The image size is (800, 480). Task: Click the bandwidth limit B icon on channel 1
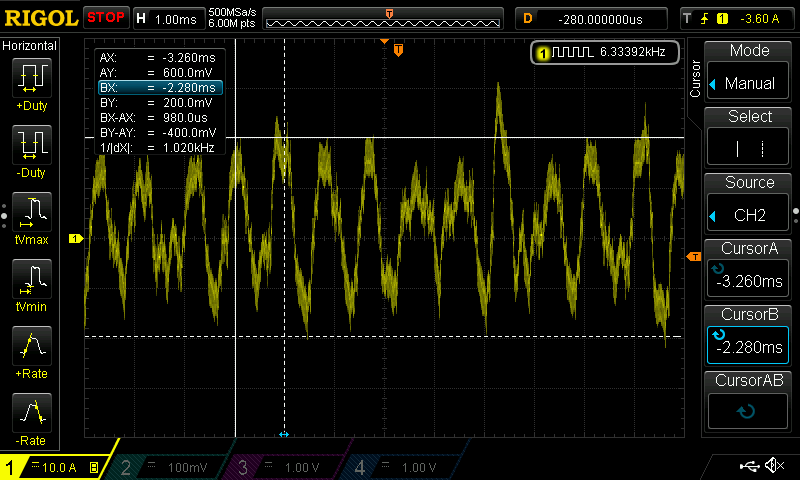coord(94,467)
